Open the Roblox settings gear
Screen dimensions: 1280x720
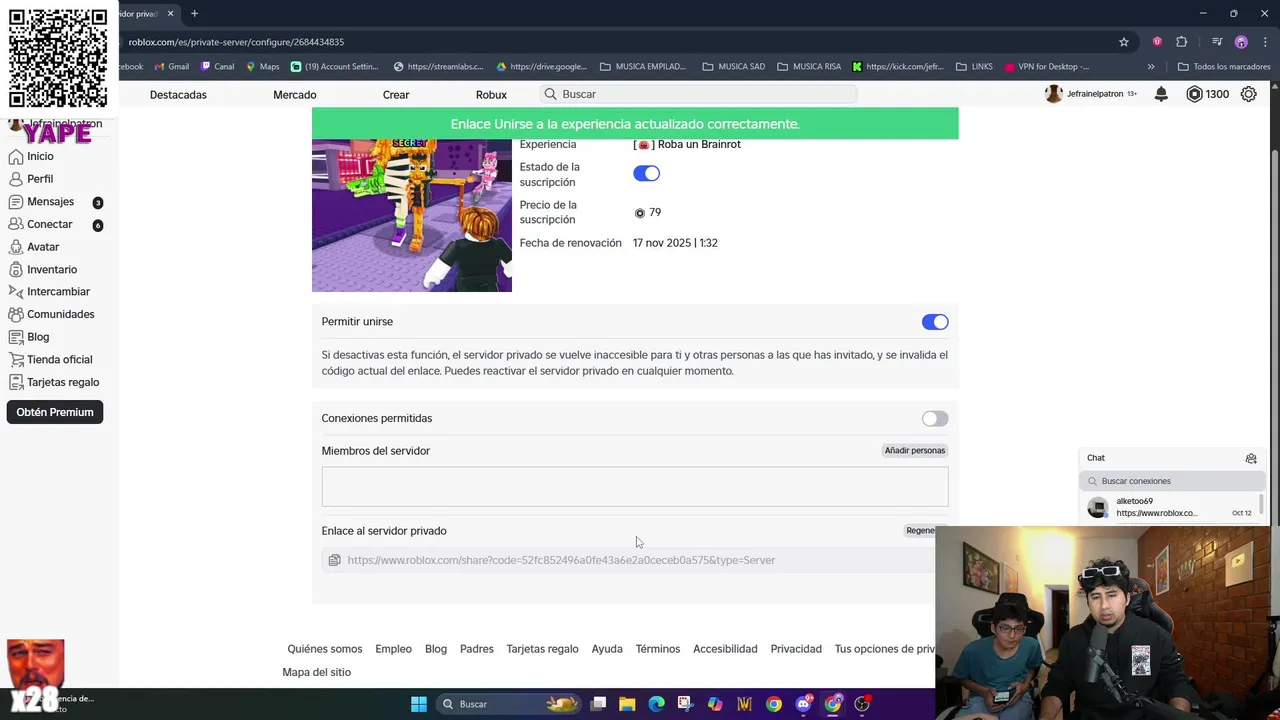click(x=1249, y=94)
